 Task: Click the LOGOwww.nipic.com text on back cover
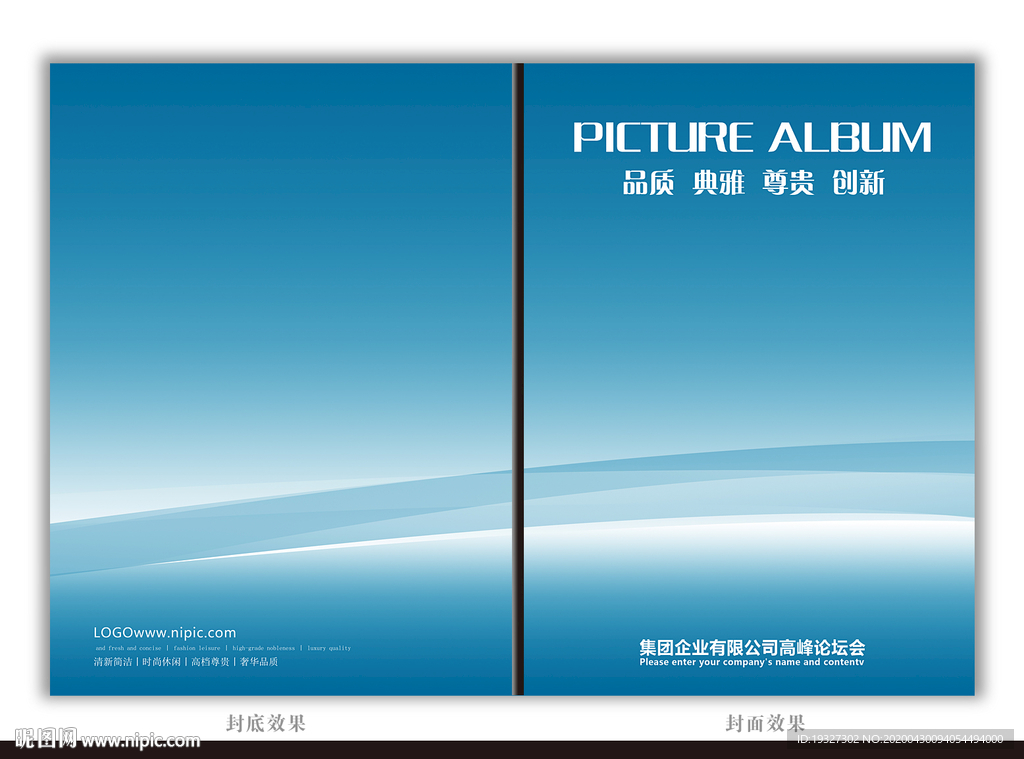click(165, 632)
